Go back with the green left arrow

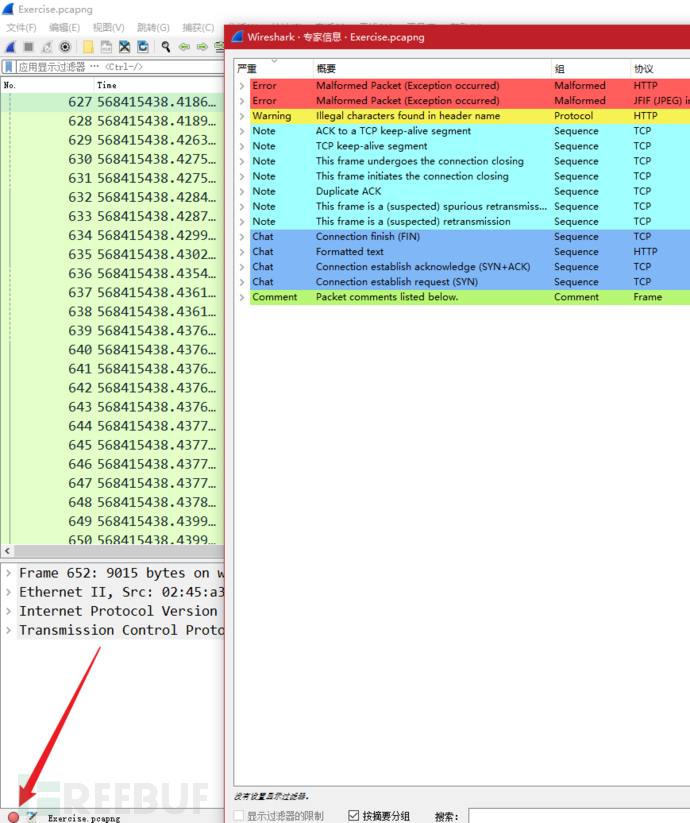coord(184,47)
